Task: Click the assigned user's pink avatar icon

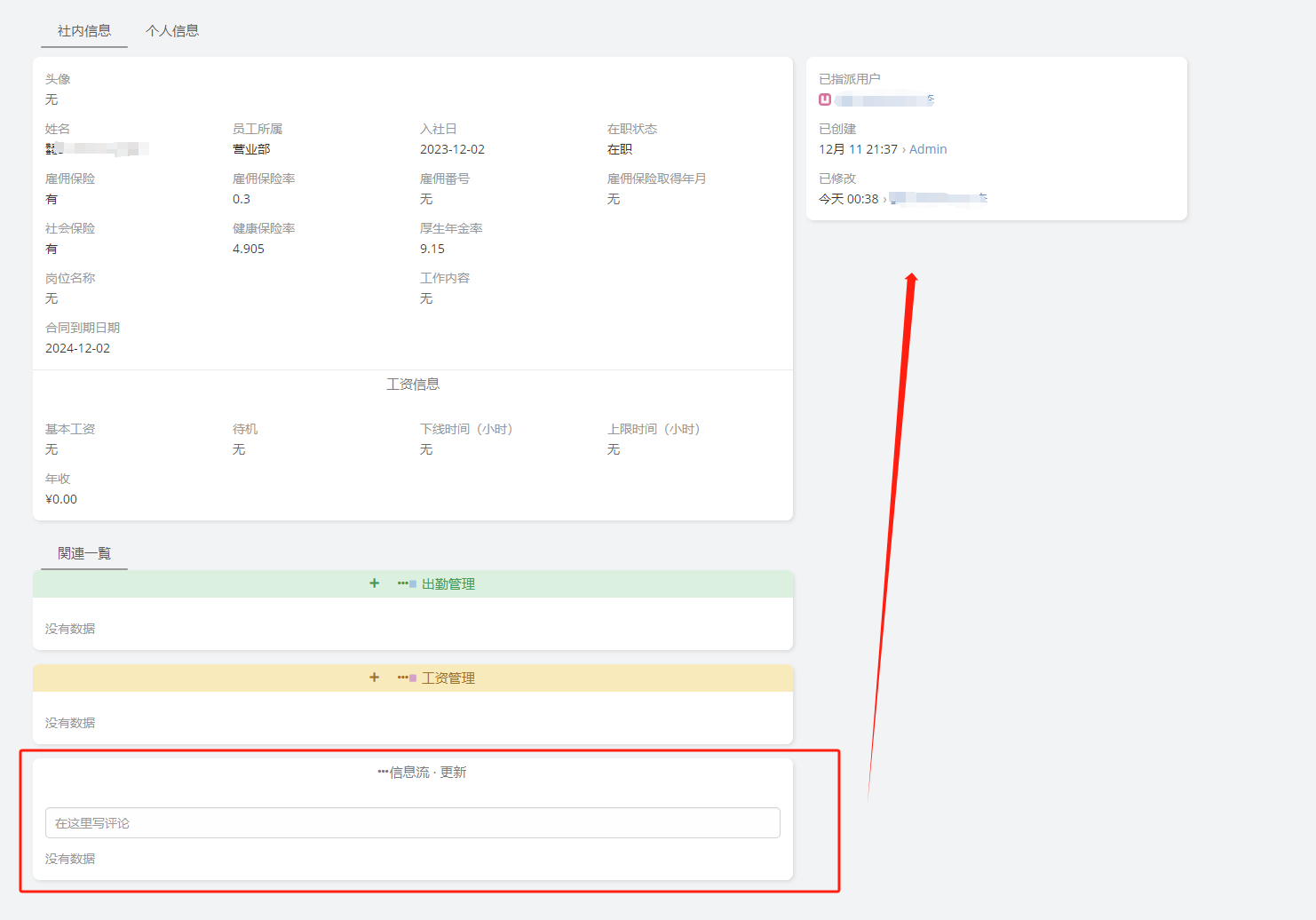Action: click(825, 99)
